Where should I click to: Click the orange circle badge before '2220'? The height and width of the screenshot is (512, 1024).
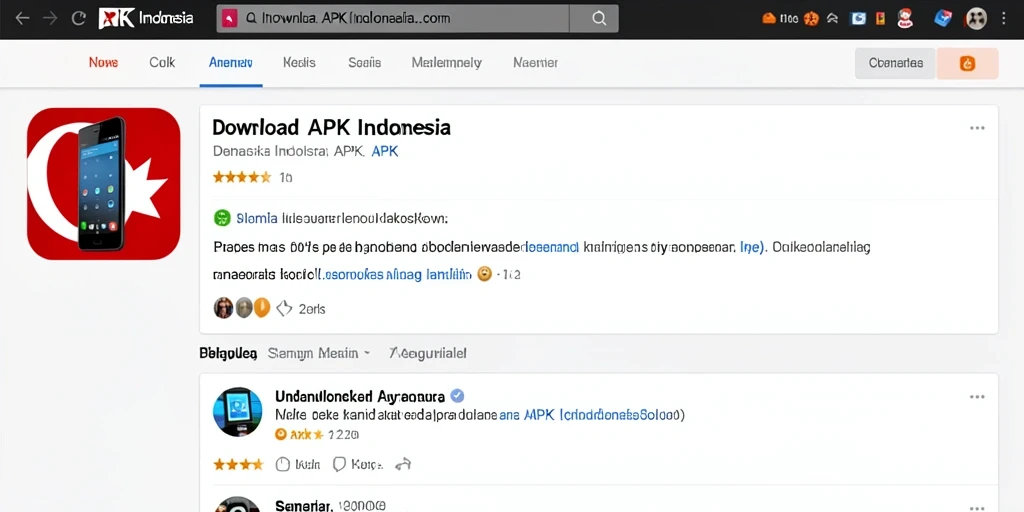[x=281, y=434]
